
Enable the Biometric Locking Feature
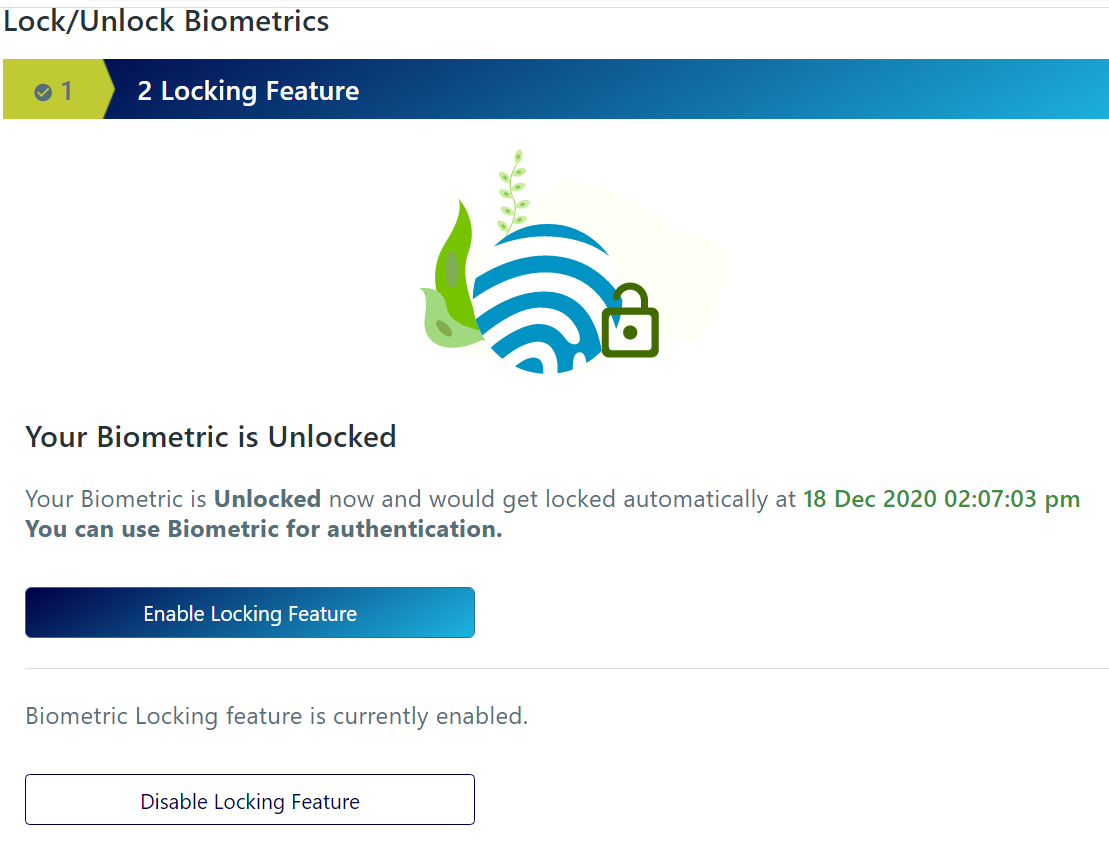(249, 612)
